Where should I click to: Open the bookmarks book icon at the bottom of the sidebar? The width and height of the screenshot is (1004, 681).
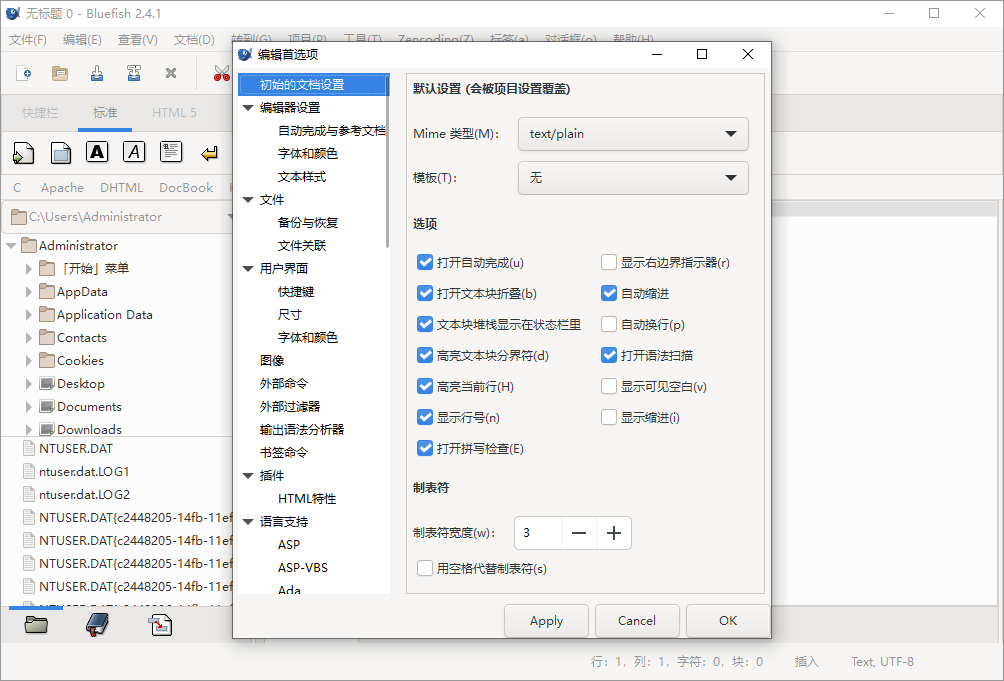coord(97,625)
